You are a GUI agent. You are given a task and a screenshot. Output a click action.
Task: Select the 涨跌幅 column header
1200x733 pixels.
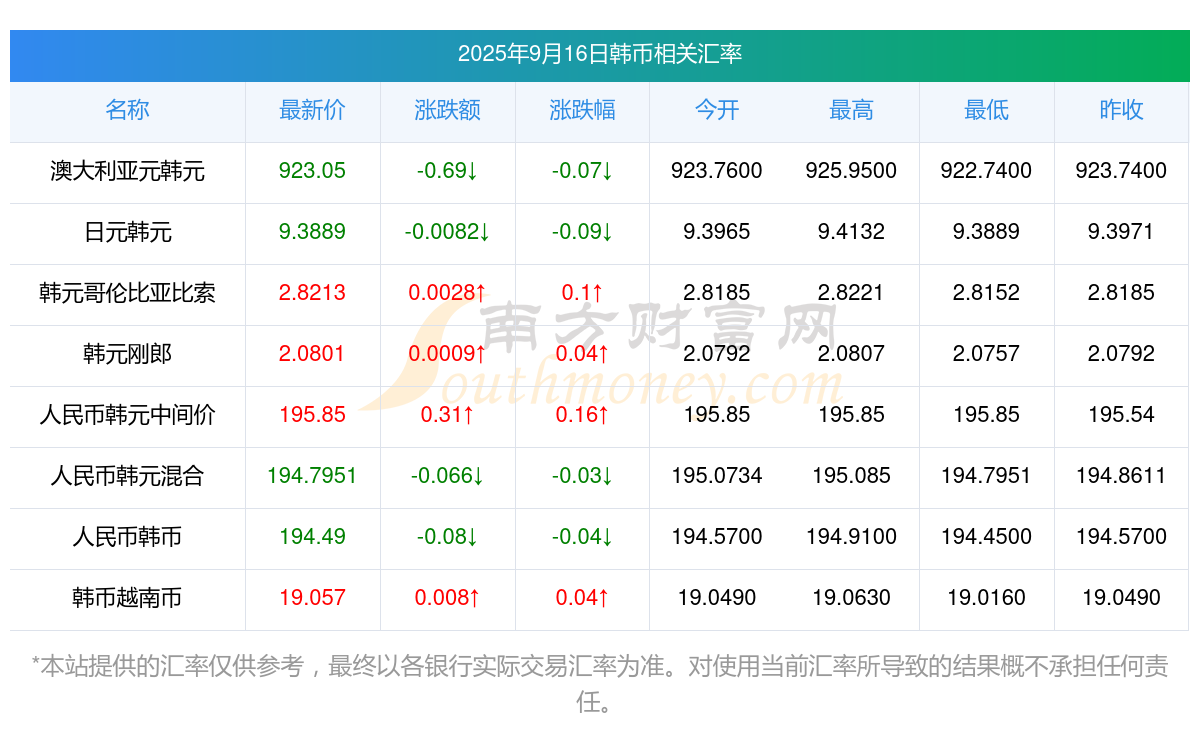coord(582,110)
